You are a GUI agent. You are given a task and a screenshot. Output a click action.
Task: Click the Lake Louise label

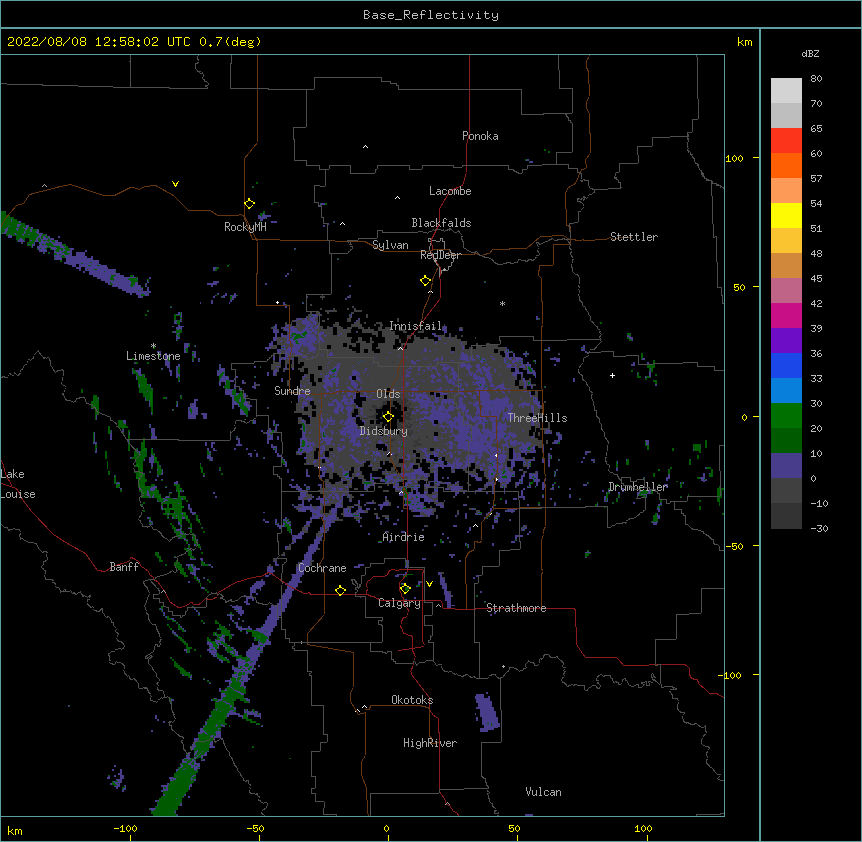click(18, 484)
